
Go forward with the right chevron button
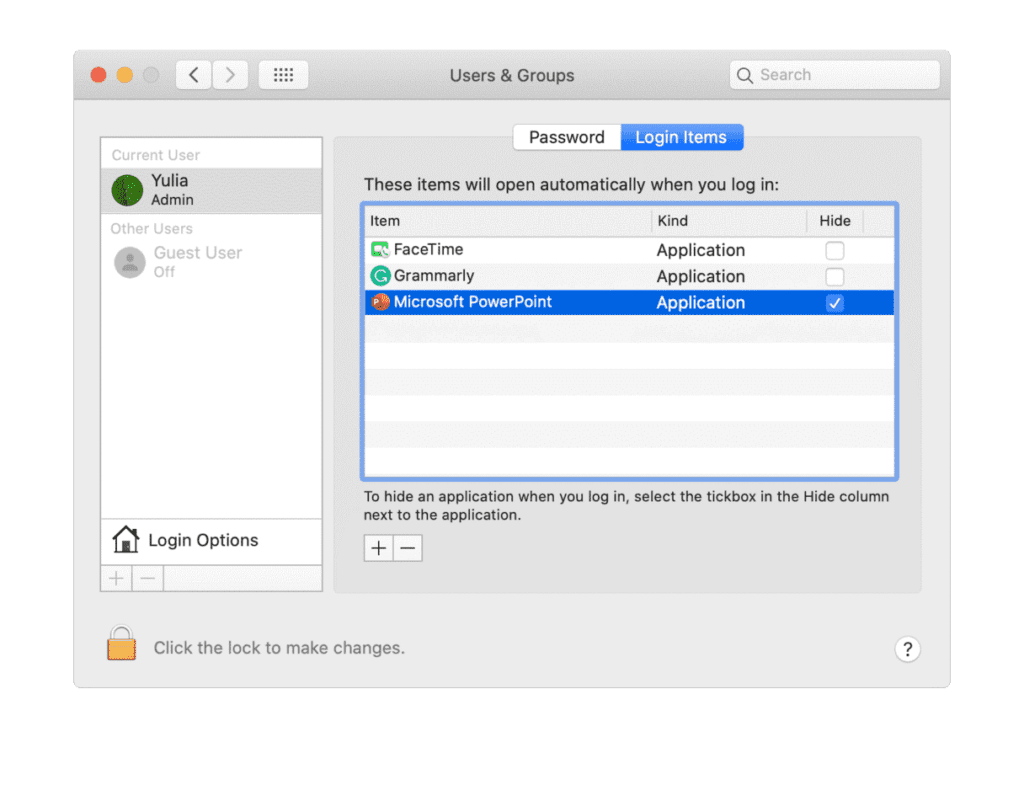tap(230, 75)
